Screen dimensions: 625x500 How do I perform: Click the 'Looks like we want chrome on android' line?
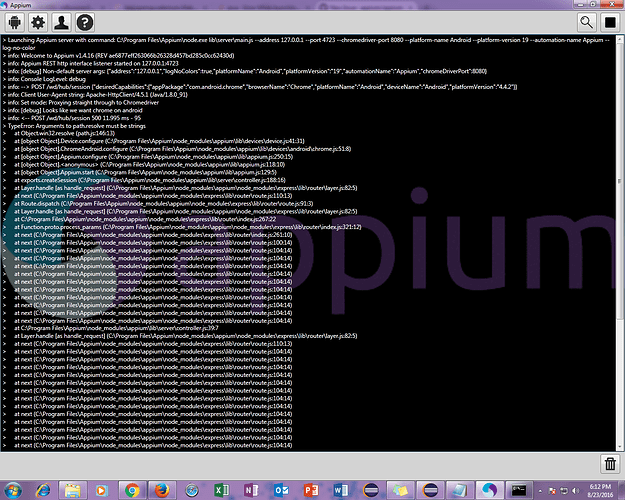click(73, 110)
